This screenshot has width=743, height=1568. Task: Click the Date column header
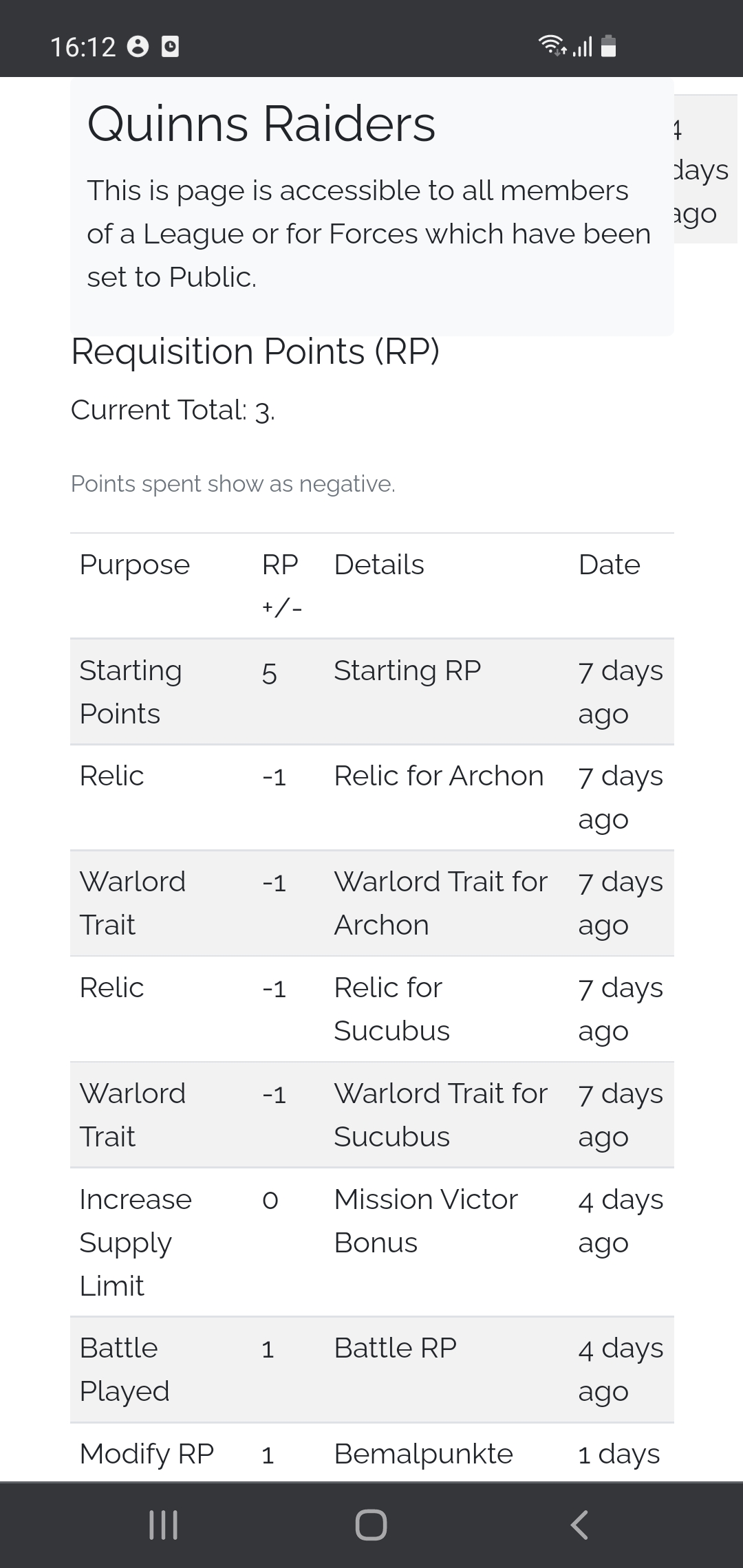coord(609,565)
